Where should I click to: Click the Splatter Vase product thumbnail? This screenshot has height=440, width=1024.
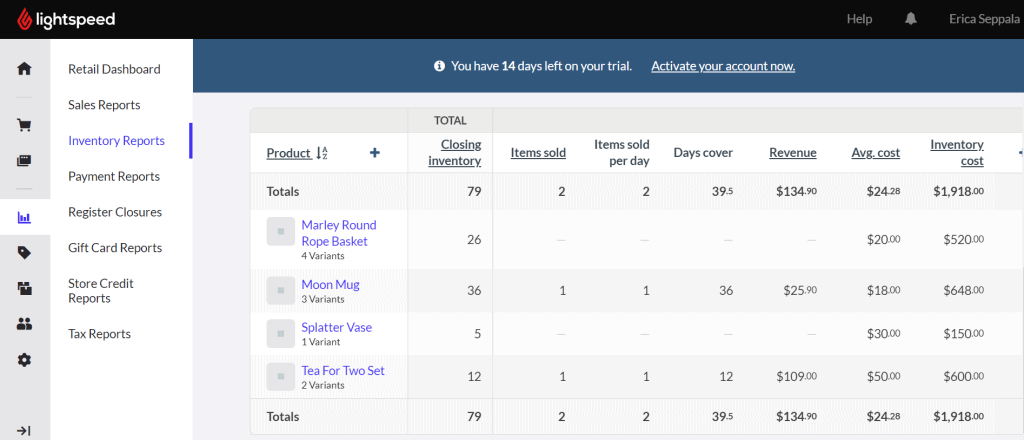280,334
